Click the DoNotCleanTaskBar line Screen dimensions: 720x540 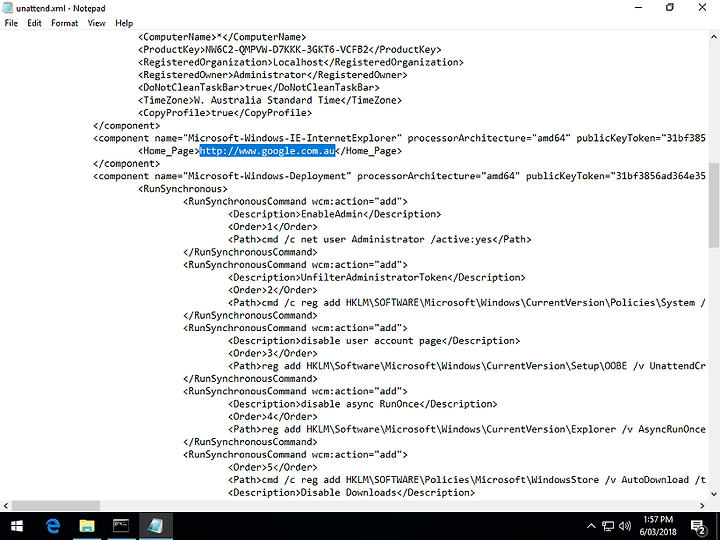(x=259, y=87)
